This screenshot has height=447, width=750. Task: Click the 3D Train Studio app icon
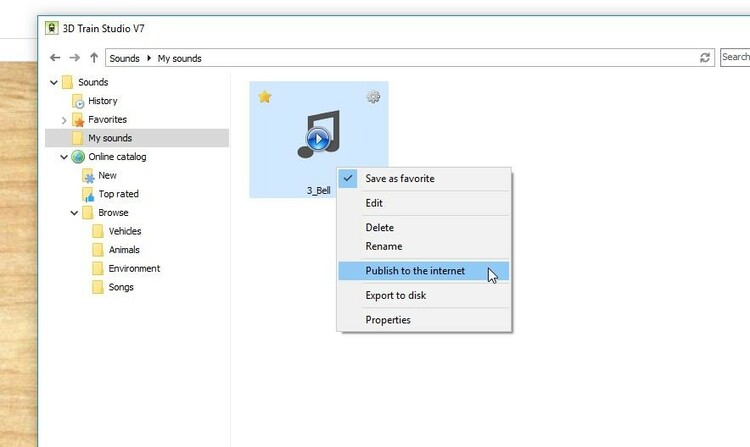(x=52, y=28)
